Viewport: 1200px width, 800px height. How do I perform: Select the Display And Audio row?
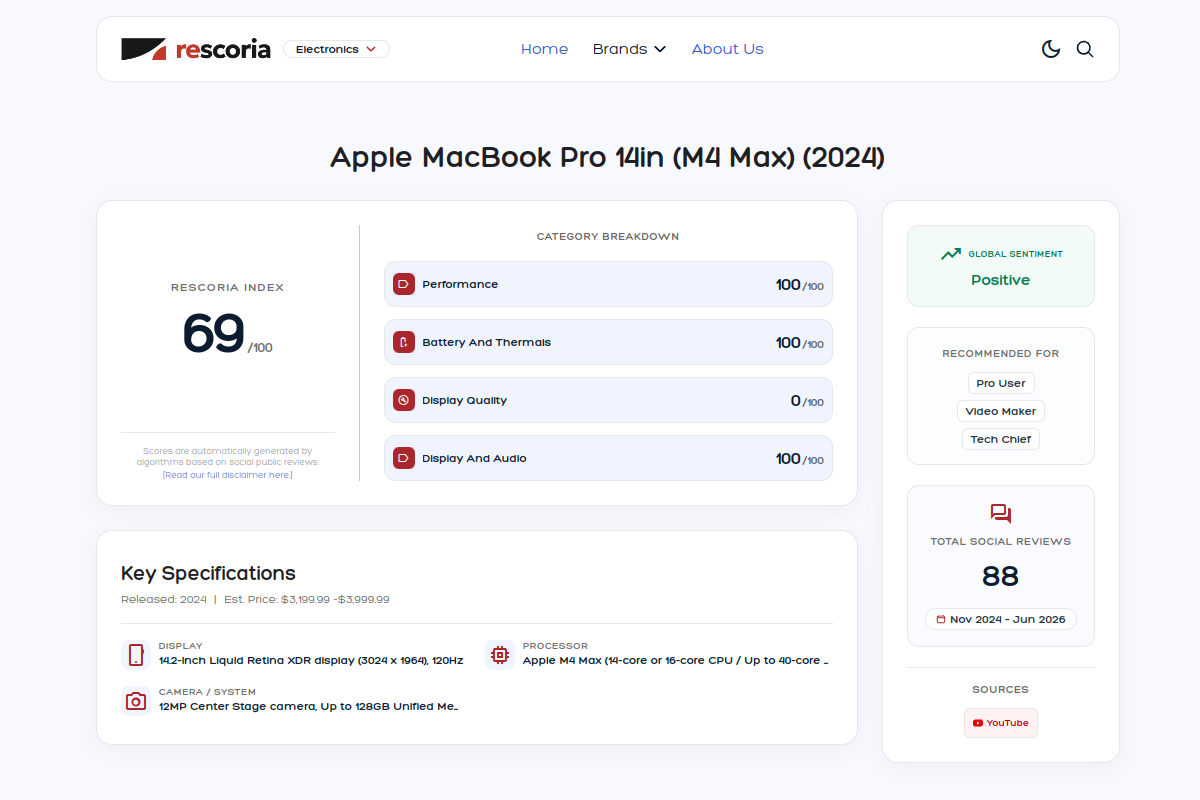608,458
